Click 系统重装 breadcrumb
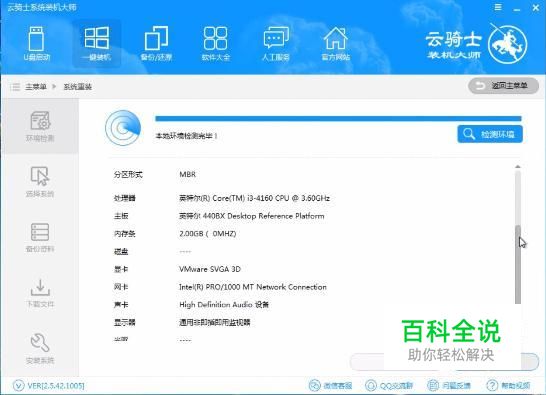The width and height of the screenshot is (546, 395). point(77,87)
